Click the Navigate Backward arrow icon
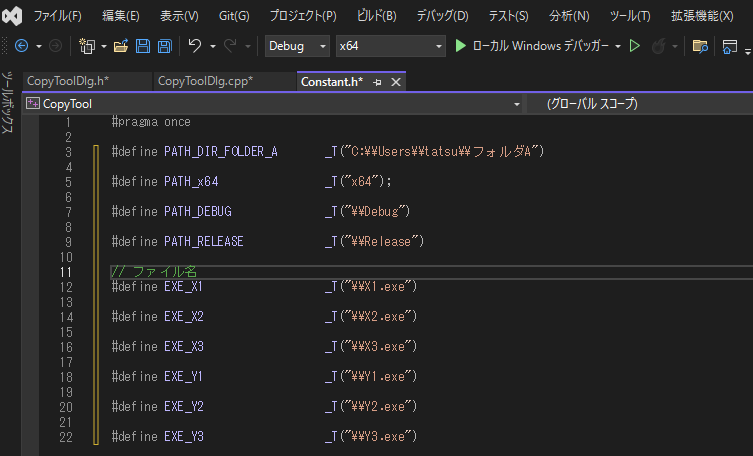Screen dimensions: 753x456 click(21, 46)
